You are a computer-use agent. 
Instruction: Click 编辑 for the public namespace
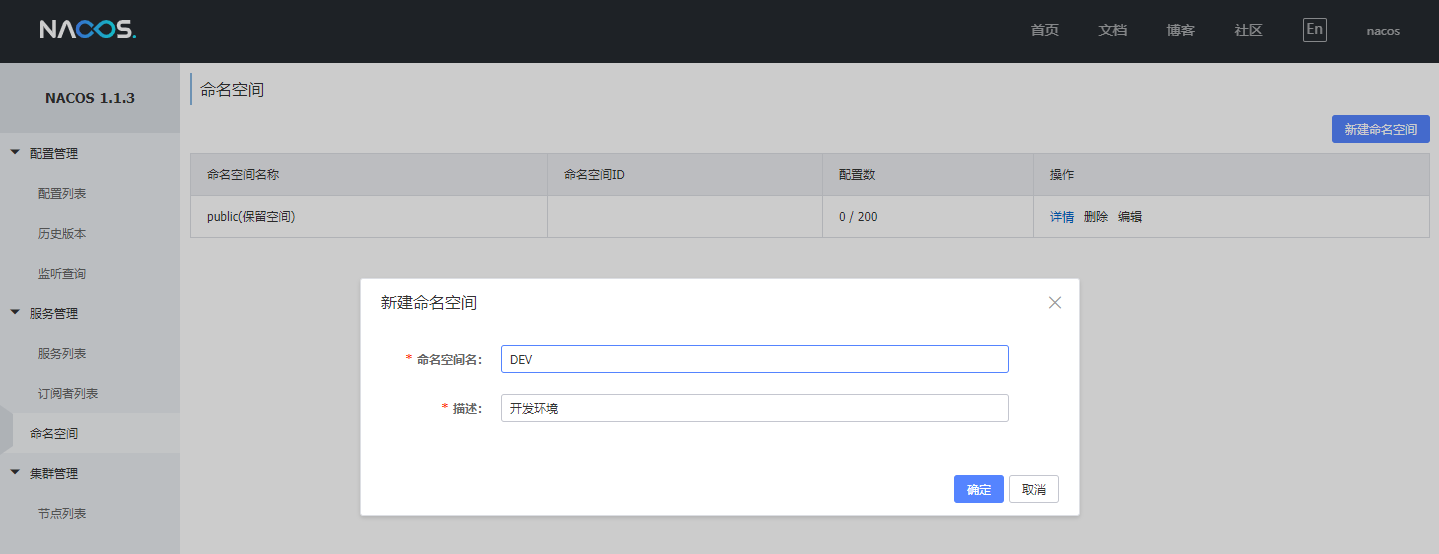1130,216
